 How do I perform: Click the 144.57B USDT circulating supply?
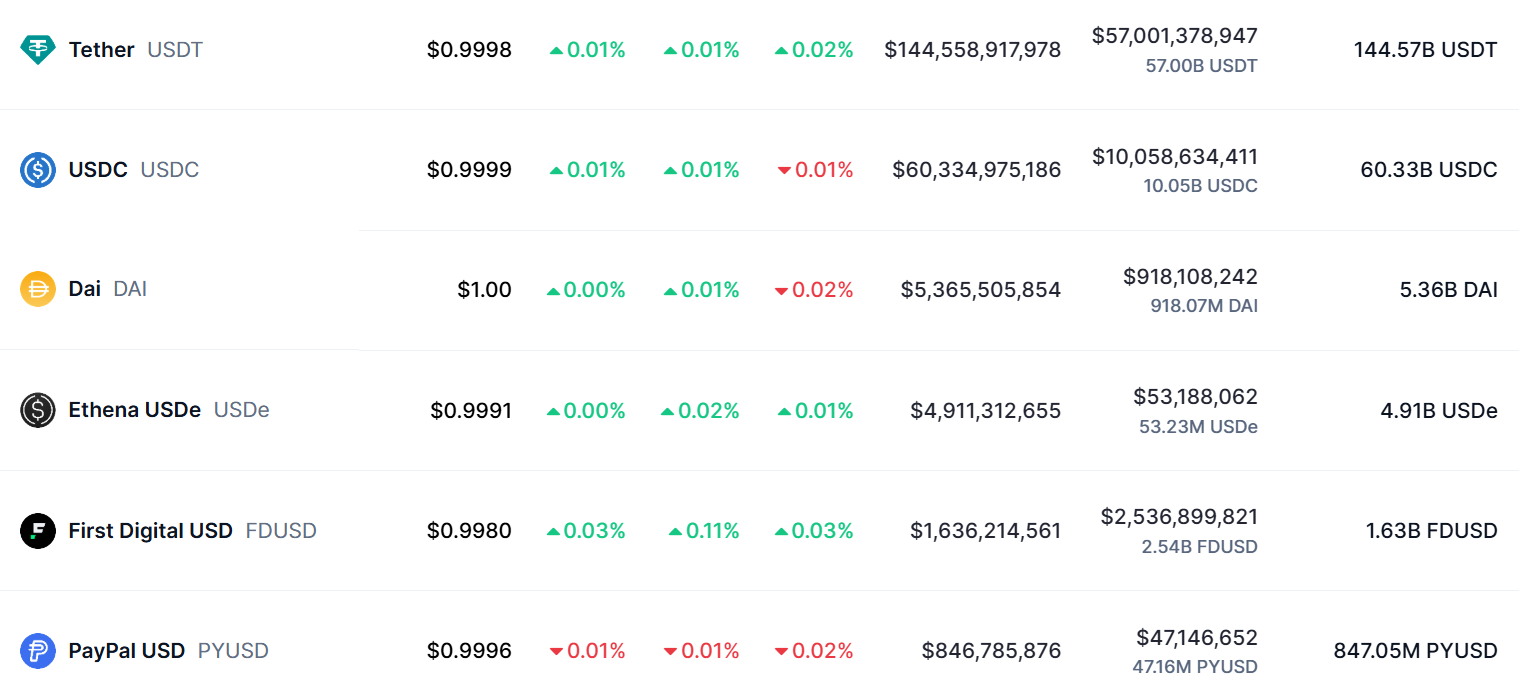coord(1425,49)
